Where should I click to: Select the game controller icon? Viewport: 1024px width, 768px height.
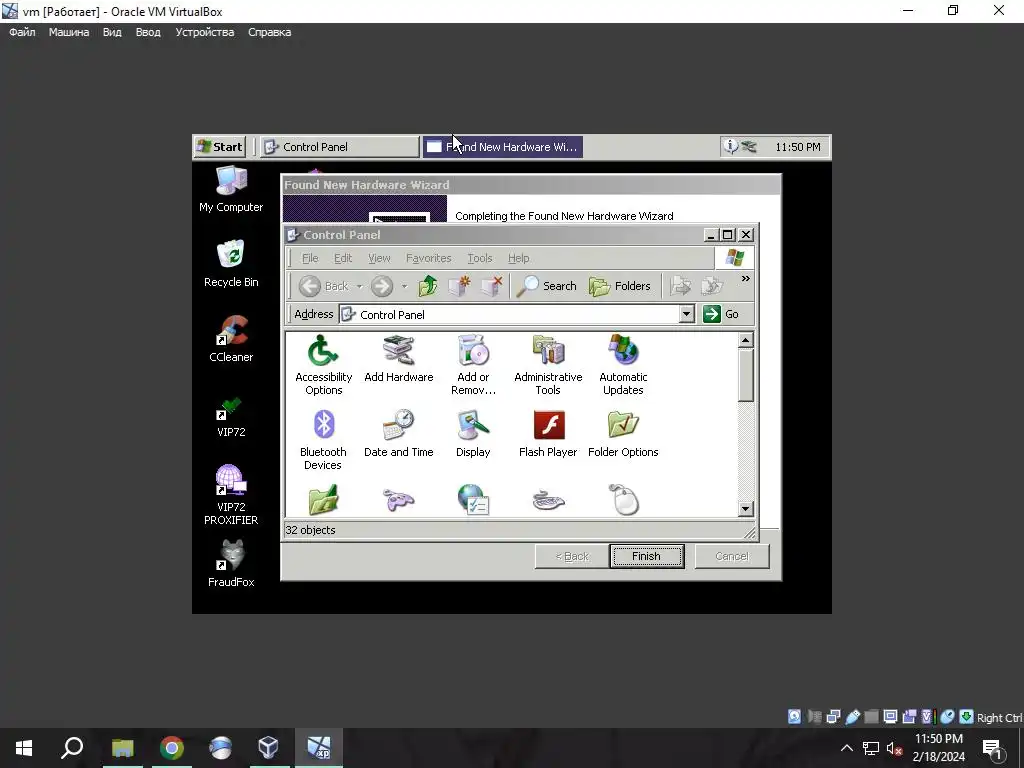[398, 500]
